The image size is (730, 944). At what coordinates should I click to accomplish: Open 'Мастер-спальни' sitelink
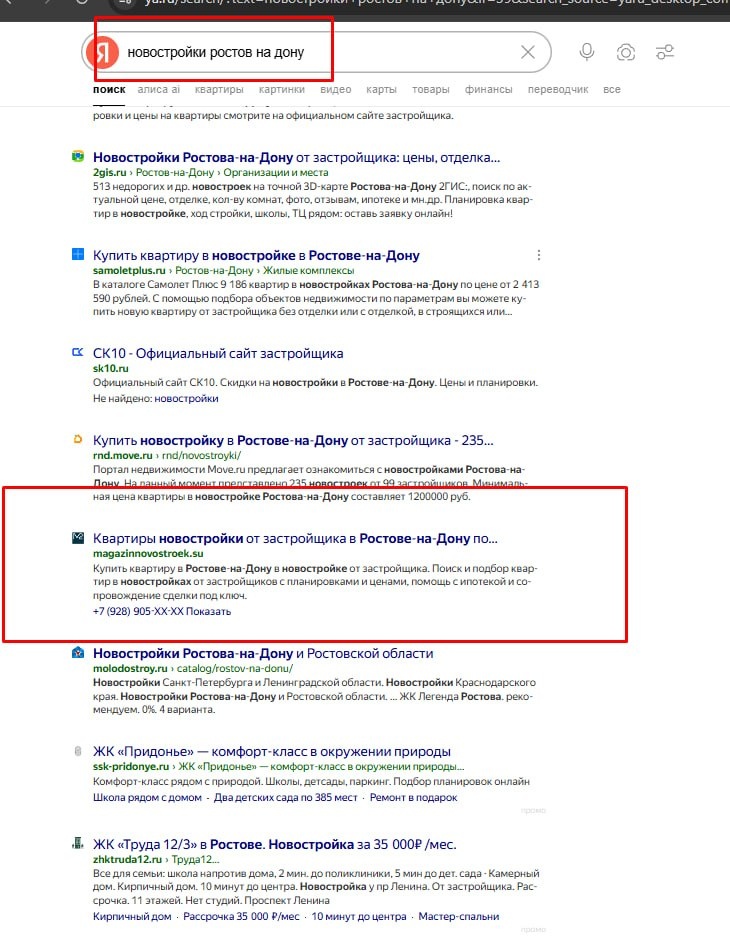pos(459,916)
